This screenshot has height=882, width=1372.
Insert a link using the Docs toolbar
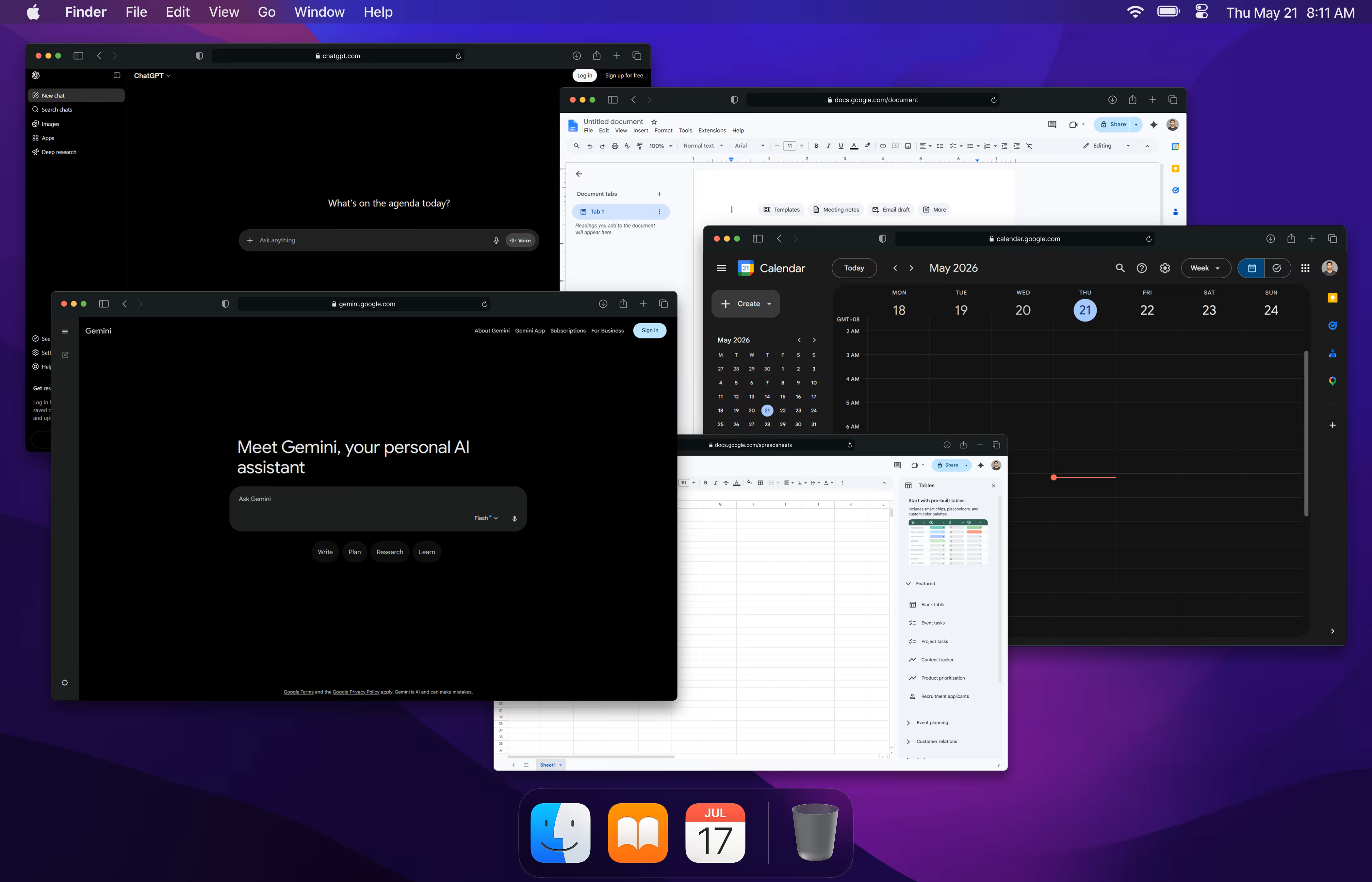coord(882,146)
